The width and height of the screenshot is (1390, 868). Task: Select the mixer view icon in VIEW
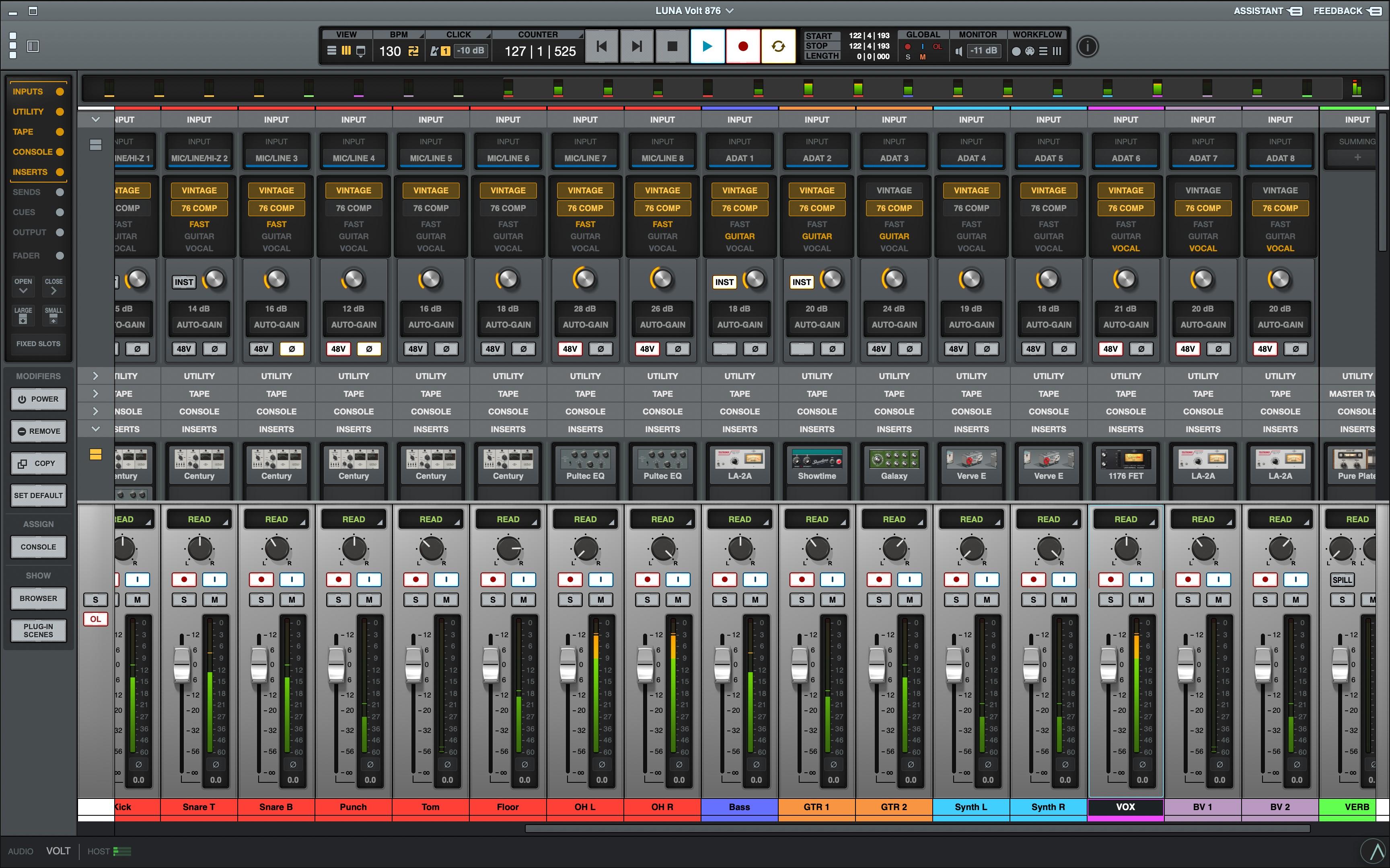[x=346, y=51]
